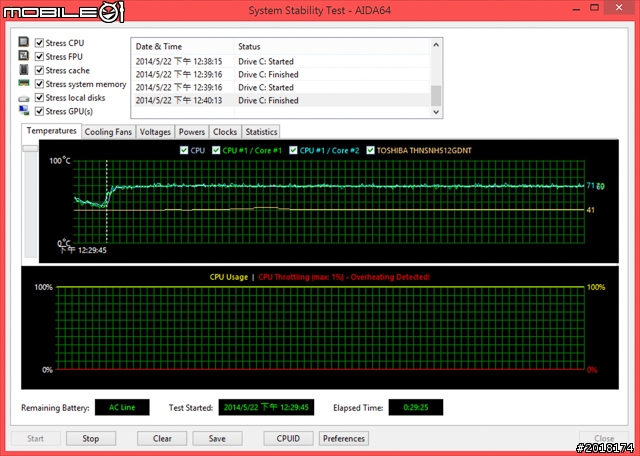This screenshot has height=456, width=640.
Task: Click the memory module icon beside Stress system memory
Action: [x=24, y=83]
